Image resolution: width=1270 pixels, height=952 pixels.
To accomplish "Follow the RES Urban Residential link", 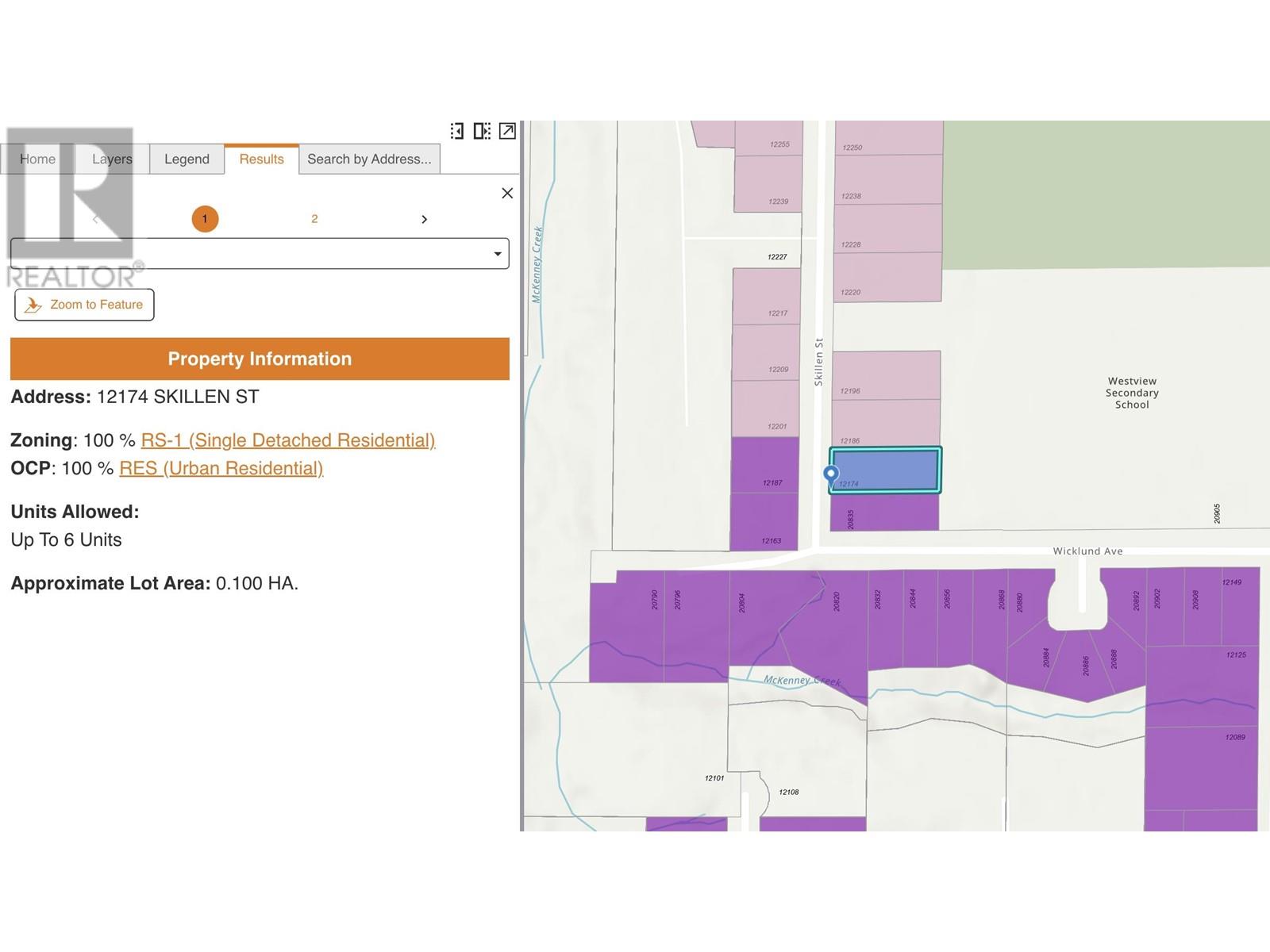I will pos(221,468).
